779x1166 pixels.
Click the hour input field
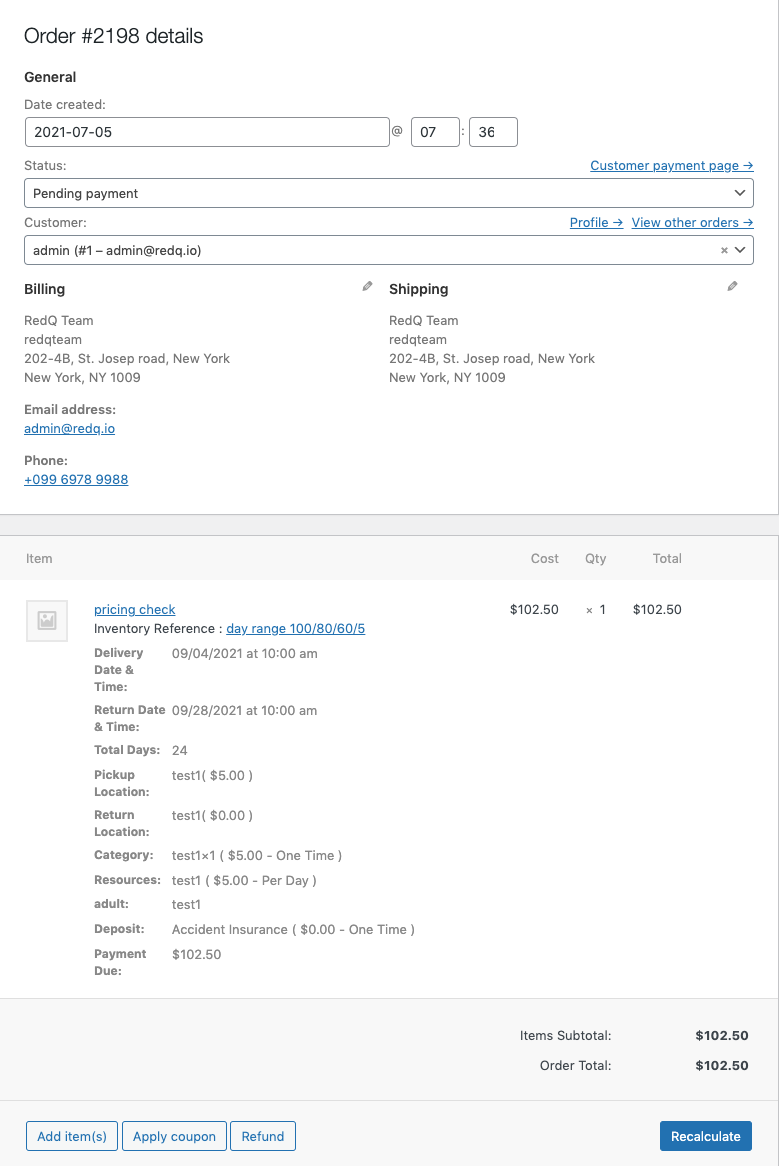click(x=435, y=132)
